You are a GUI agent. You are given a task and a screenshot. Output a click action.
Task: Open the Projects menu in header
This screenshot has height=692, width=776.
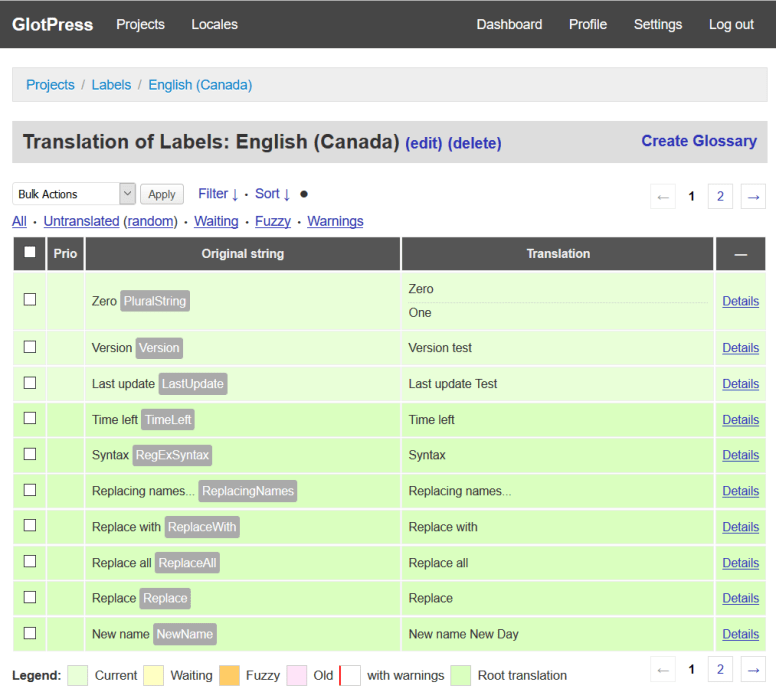coord(140,24)
